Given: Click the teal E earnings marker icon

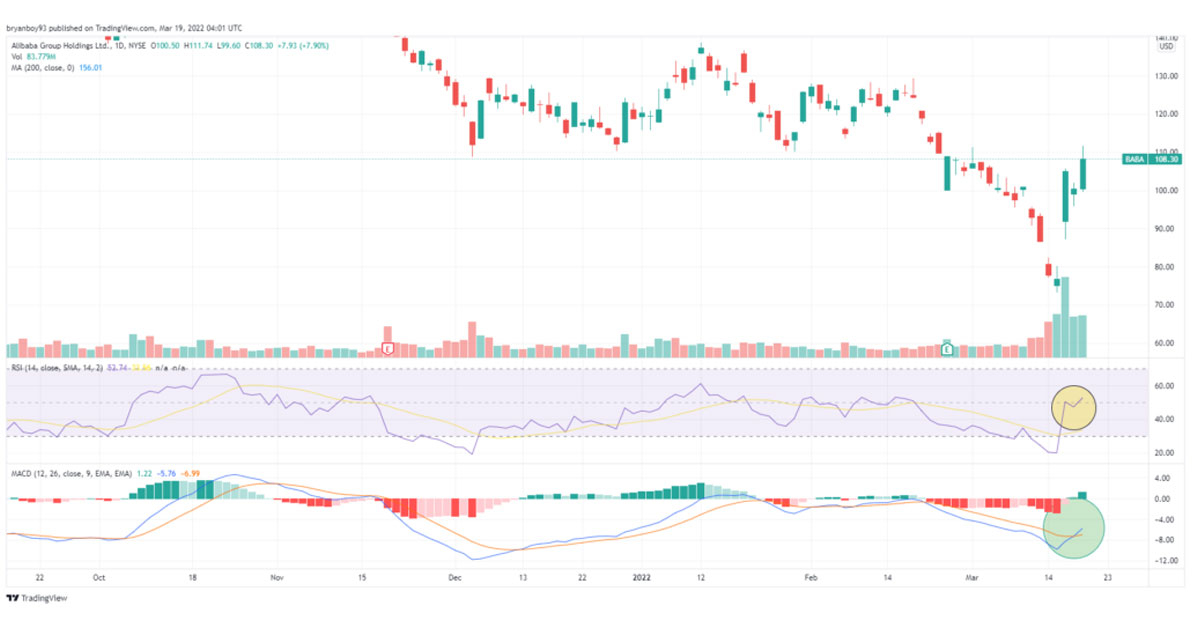Looking at the screenshot, I should coord(946,349).
